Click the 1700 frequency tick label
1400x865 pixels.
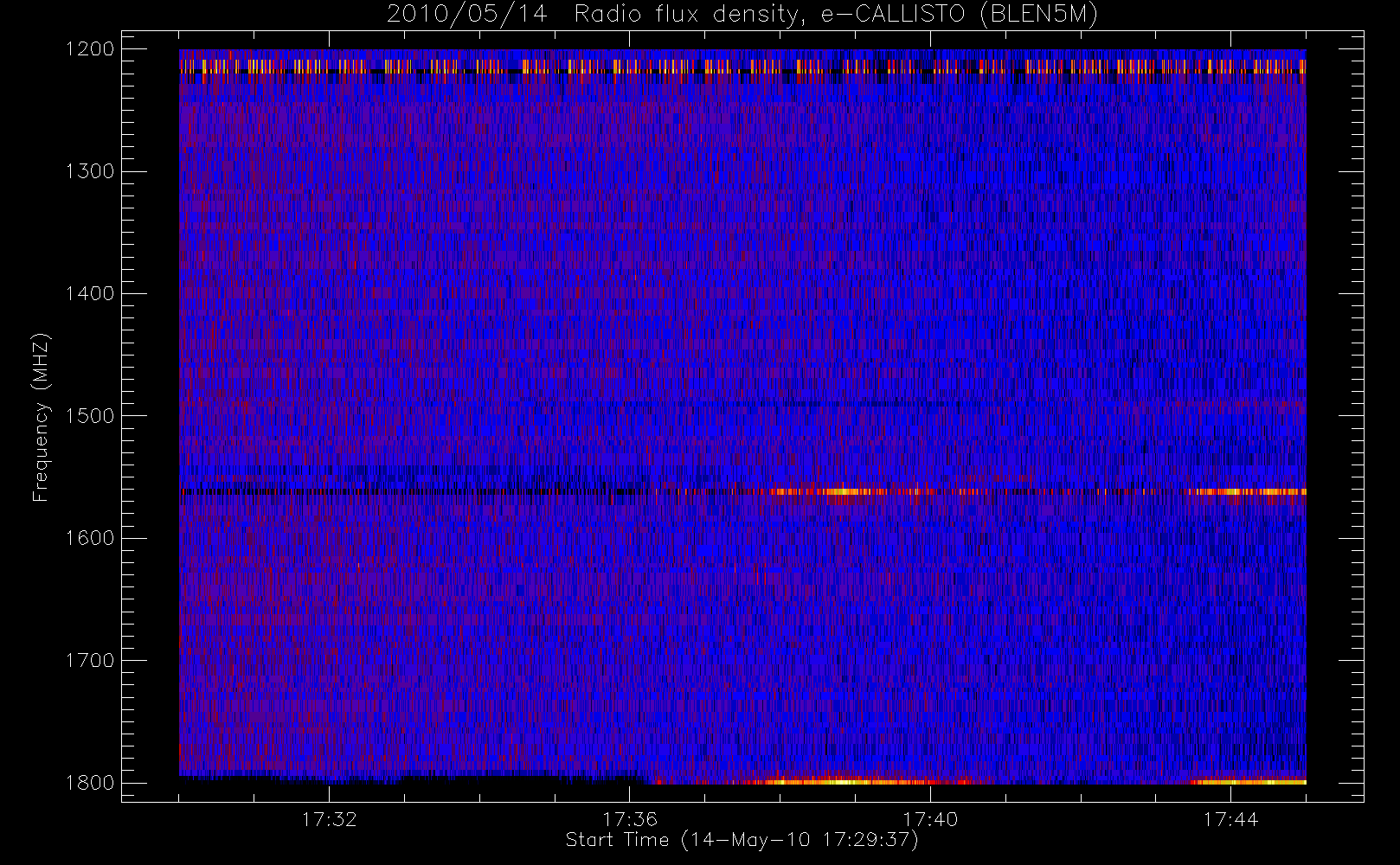click(90, 660)
